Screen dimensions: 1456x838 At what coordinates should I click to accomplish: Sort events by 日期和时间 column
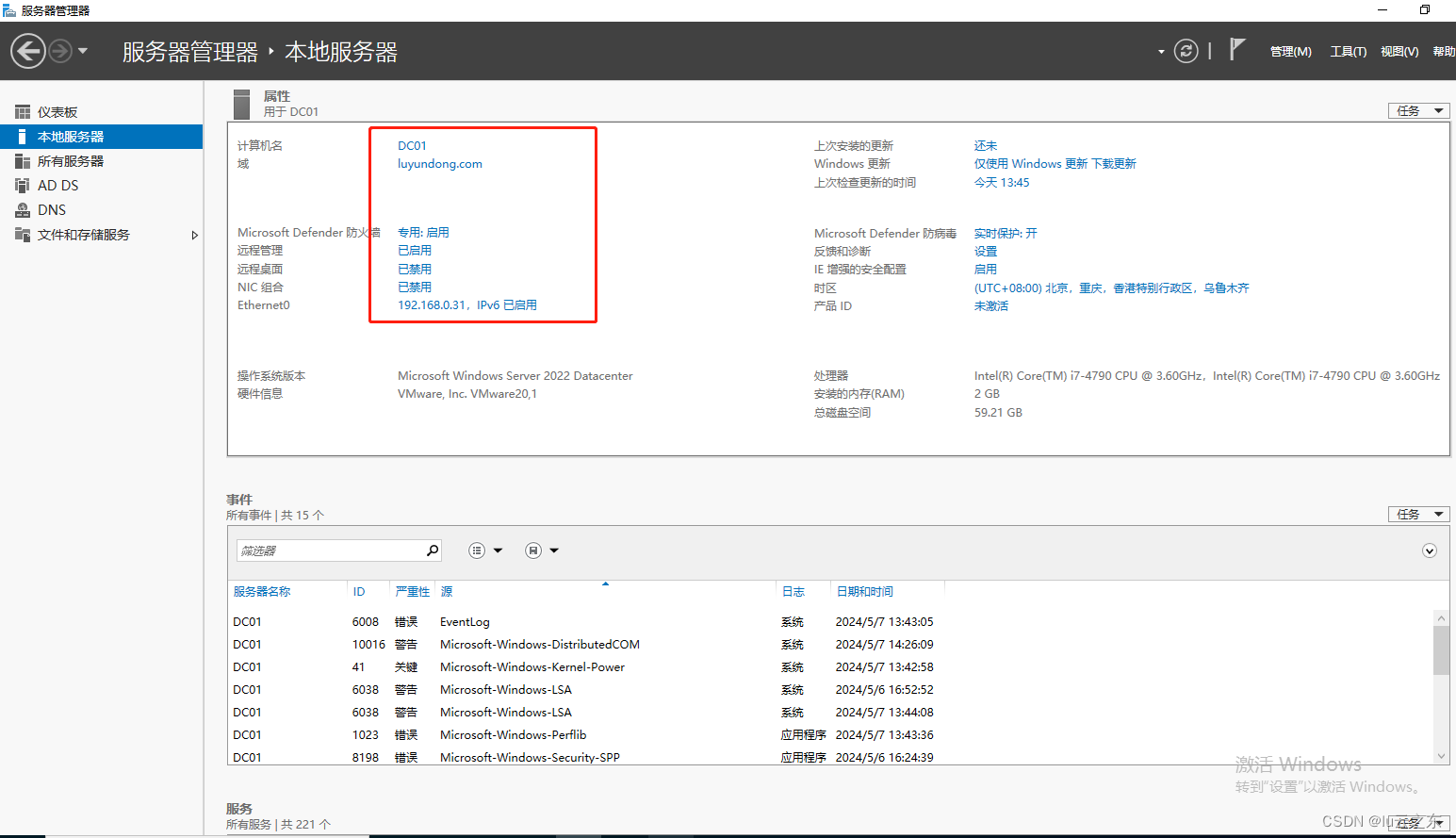864,592
